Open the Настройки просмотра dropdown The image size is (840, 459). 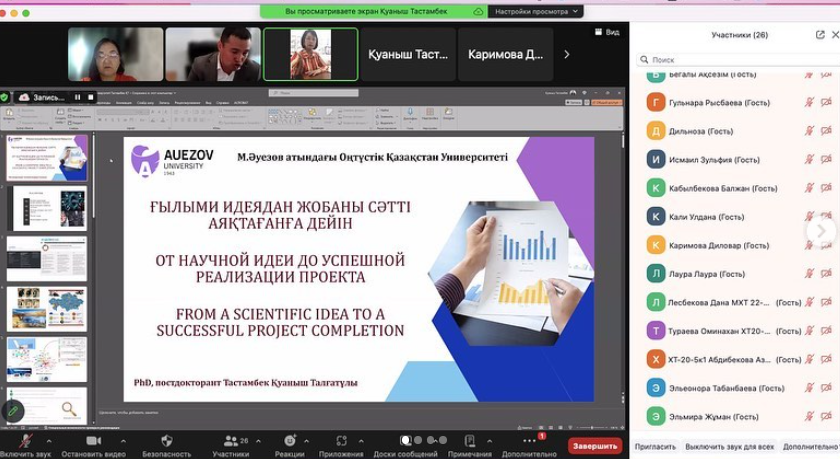[536, 11]
